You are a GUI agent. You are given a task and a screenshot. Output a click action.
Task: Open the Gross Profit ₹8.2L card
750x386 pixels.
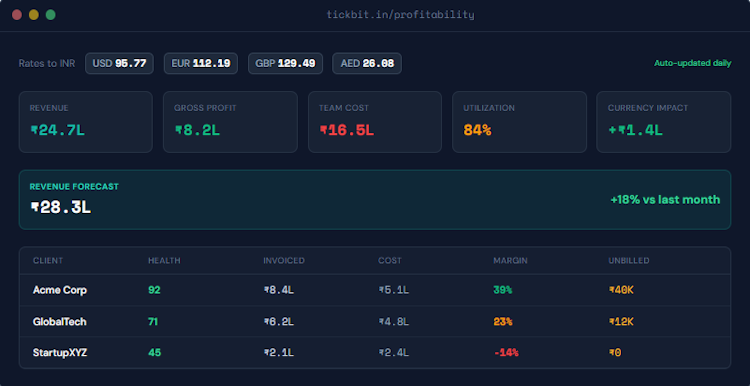tap(230, 122)
